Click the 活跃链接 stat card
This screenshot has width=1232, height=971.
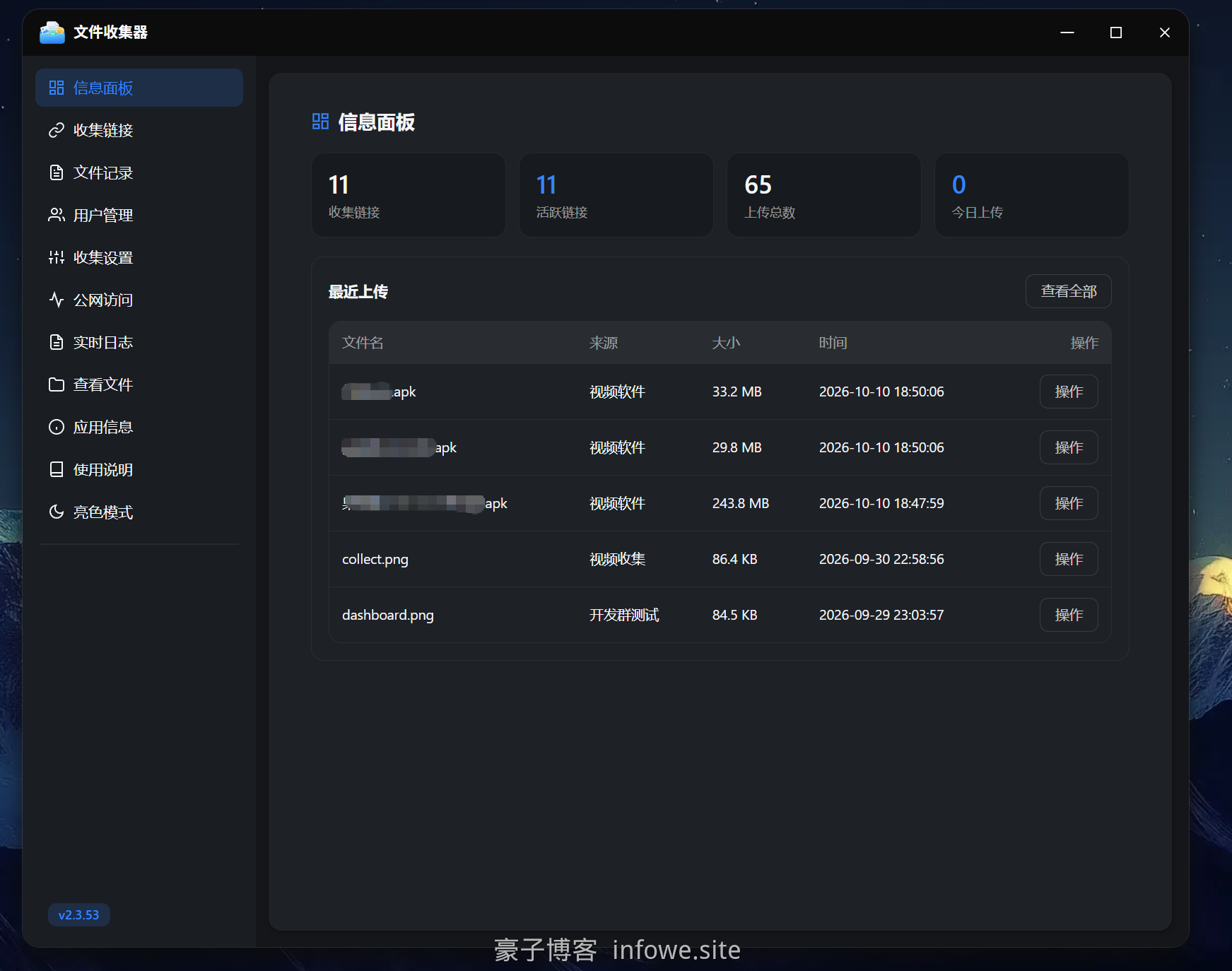pyautogui.click(x=616, y=195)
